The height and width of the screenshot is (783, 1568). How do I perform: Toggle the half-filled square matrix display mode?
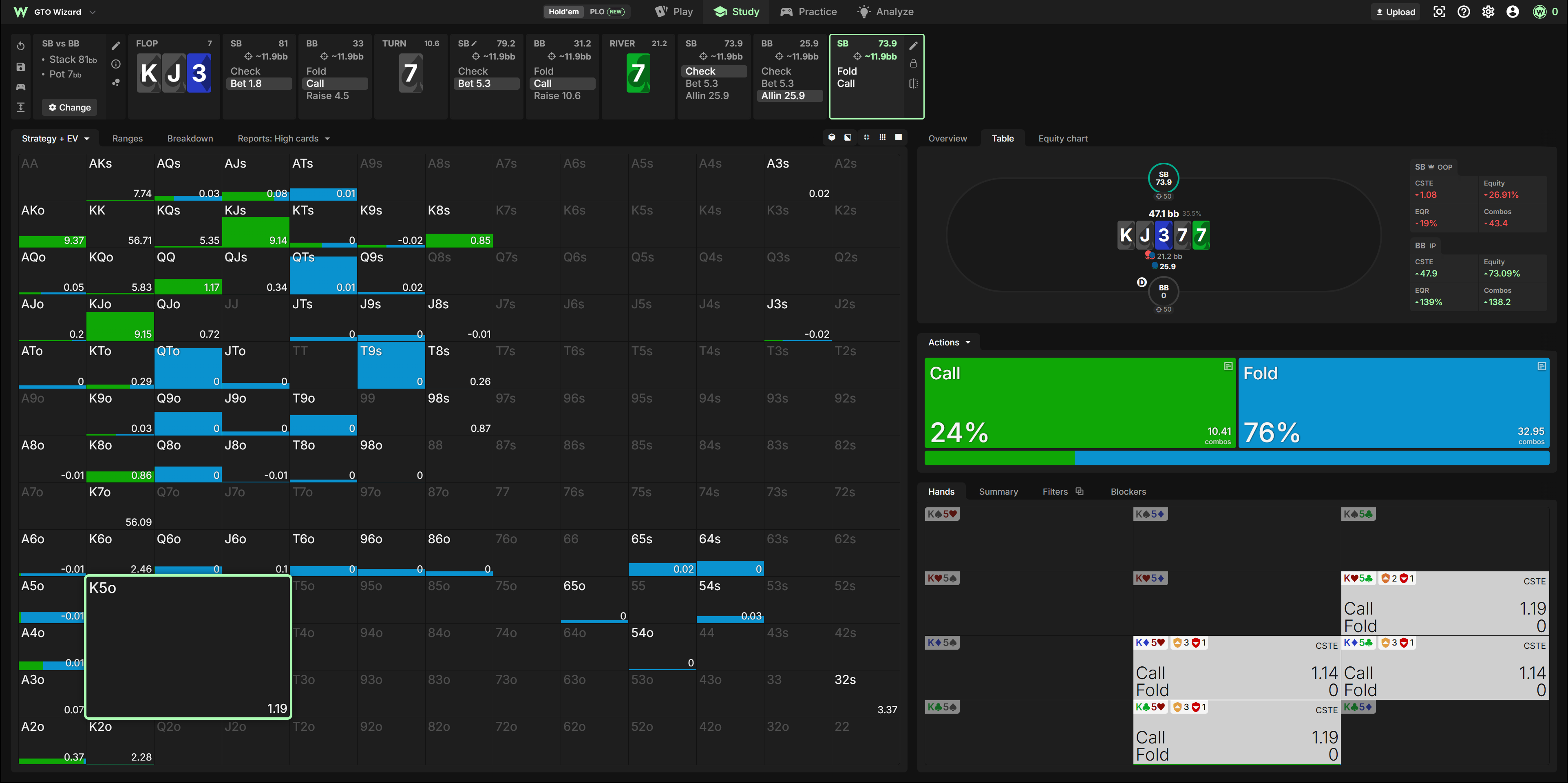click(848, 137)
